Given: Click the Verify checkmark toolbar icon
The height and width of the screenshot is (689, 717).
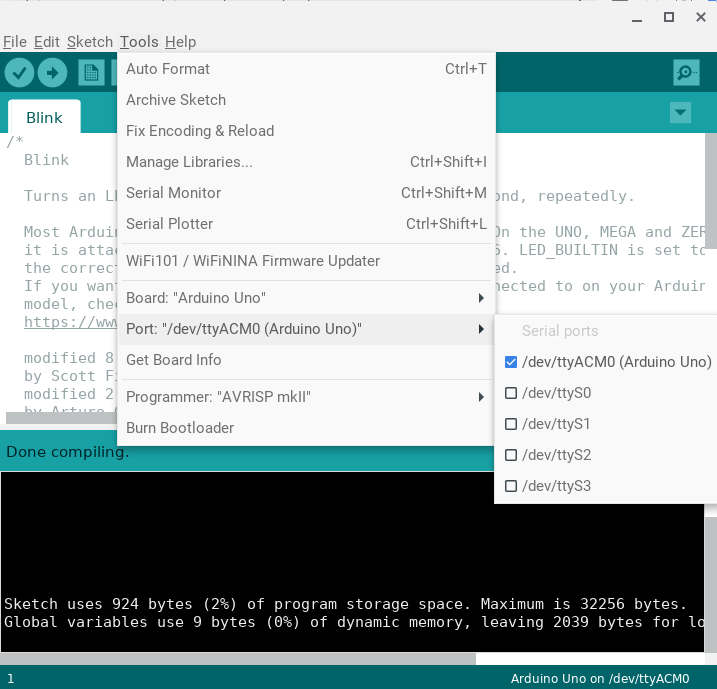Looking at the screenshot, I should coord(19,73).
